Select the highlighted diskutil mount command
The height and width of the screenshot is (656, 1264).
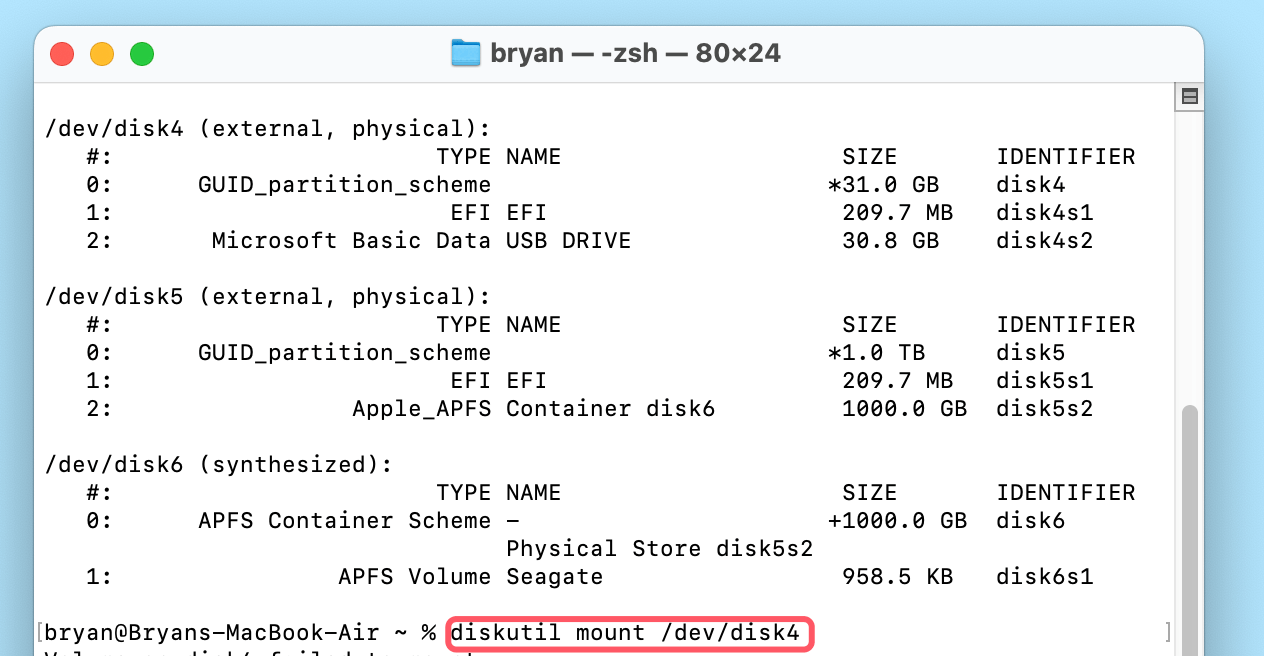click(x=629, y=632)
